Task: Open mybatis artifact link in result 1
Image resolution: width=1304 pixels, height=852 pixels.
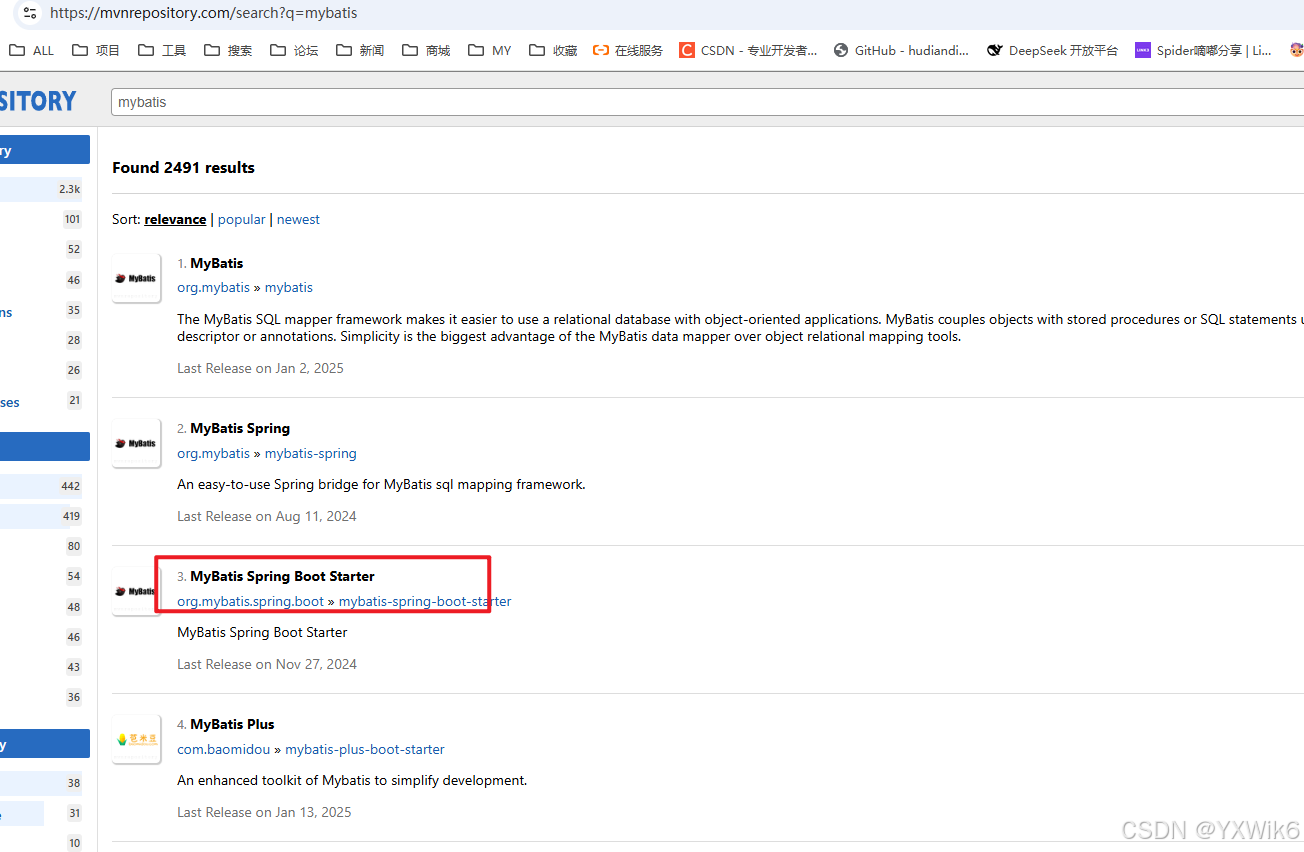Action: pos(289,287)
